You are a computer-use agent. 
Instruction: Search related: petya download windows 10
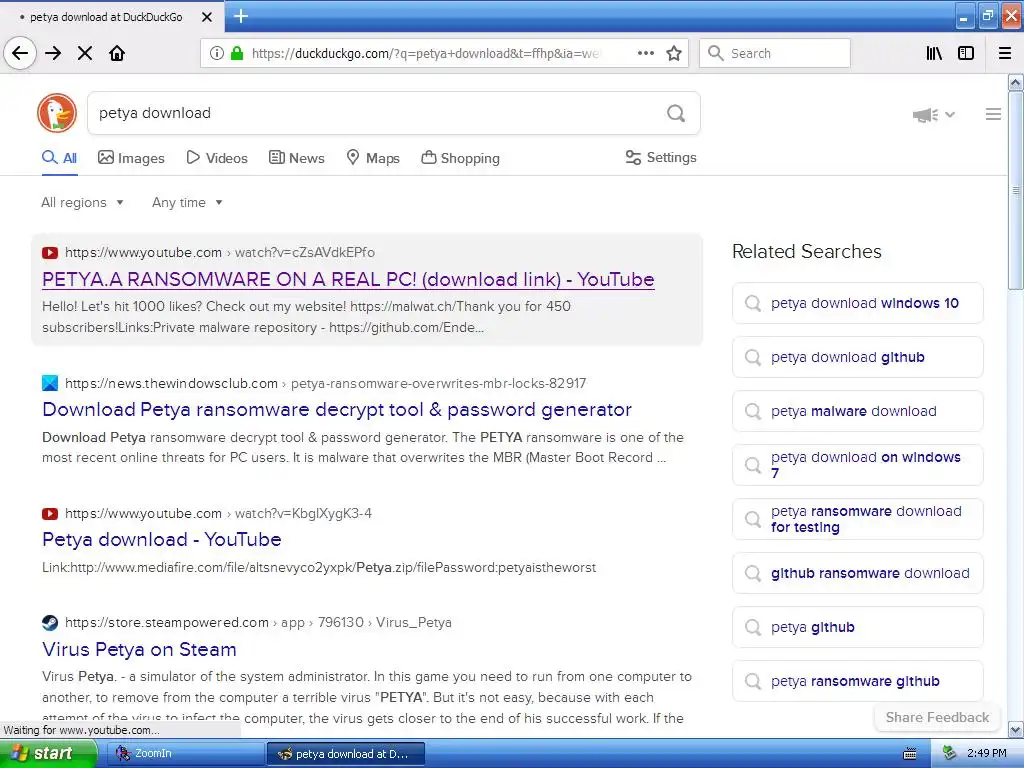pos(857,303)
